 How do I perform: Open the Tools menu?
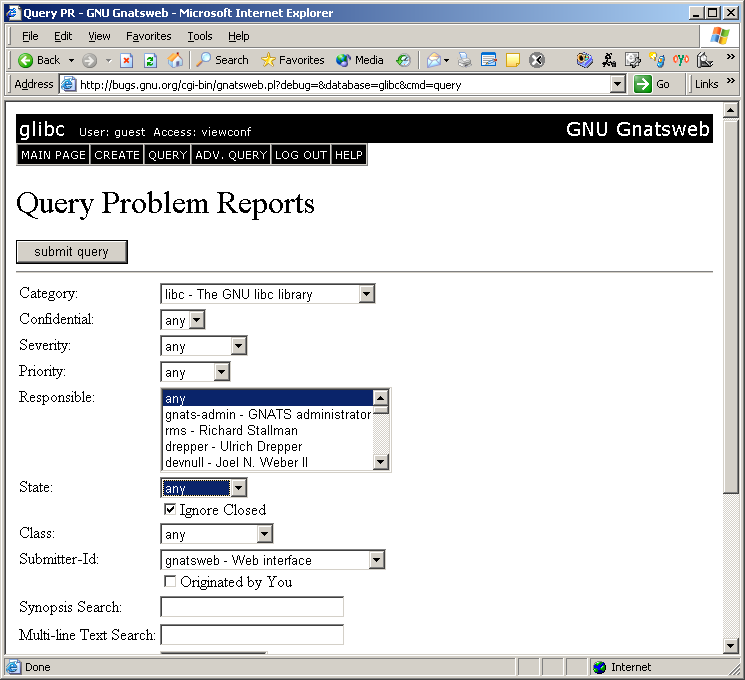point(200,36)
